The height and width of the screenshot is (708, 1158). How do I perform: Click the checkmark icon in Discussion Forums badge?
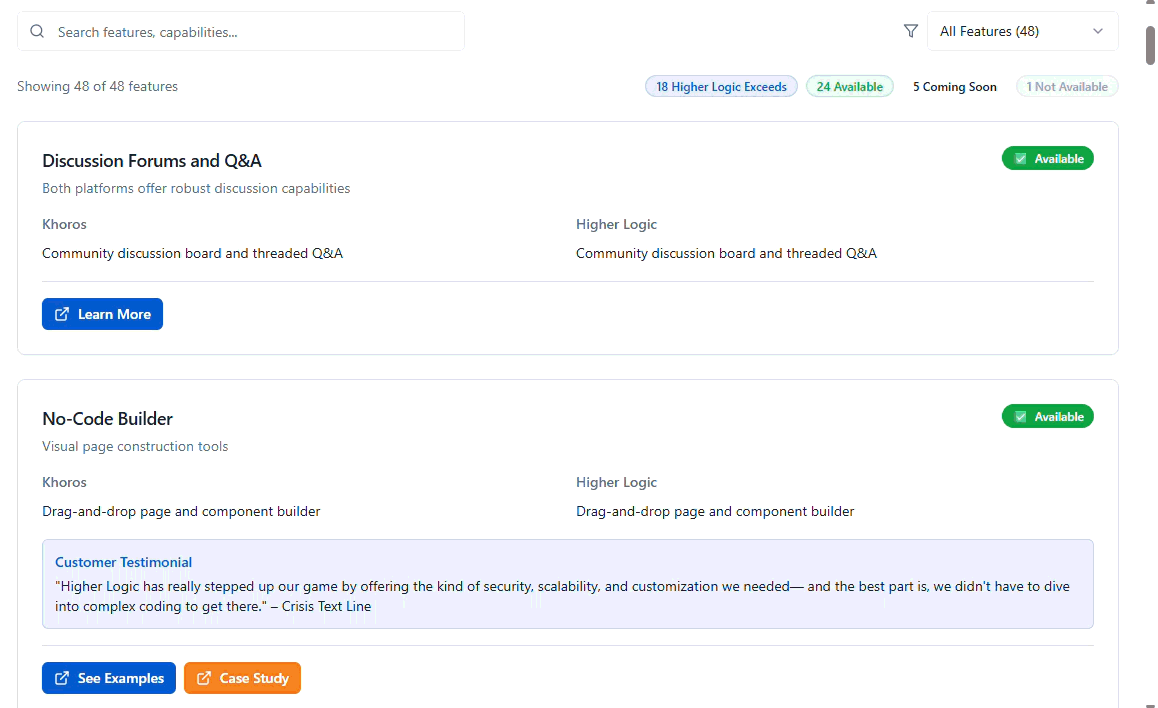[x=1020, y=159]
